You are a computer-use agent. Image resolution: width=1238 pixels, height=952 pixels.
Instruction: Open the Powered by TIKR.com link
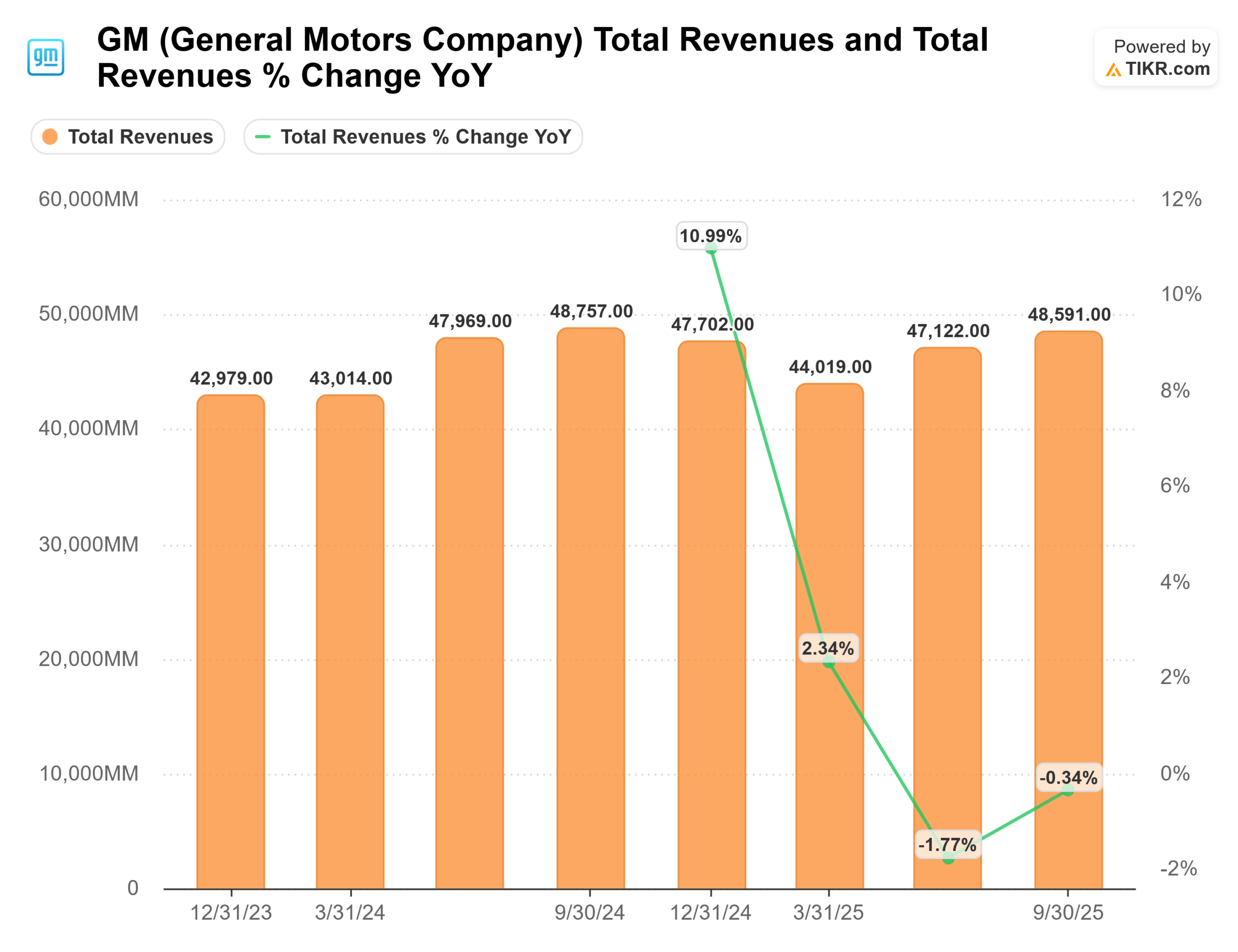[x=1156, y=58]
